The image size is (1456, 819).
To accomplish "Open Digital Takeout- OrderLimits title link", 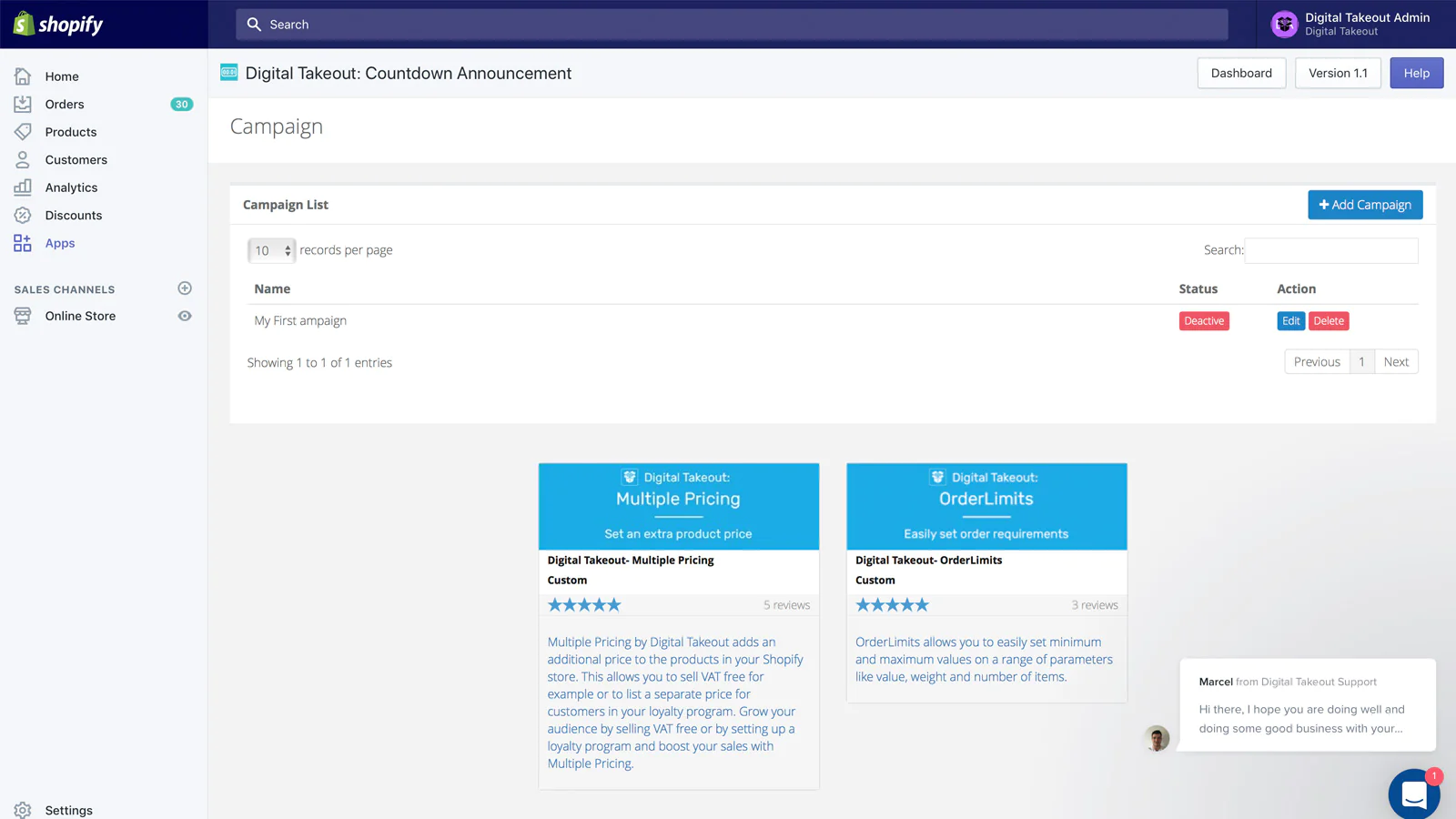I will [928, 561].
